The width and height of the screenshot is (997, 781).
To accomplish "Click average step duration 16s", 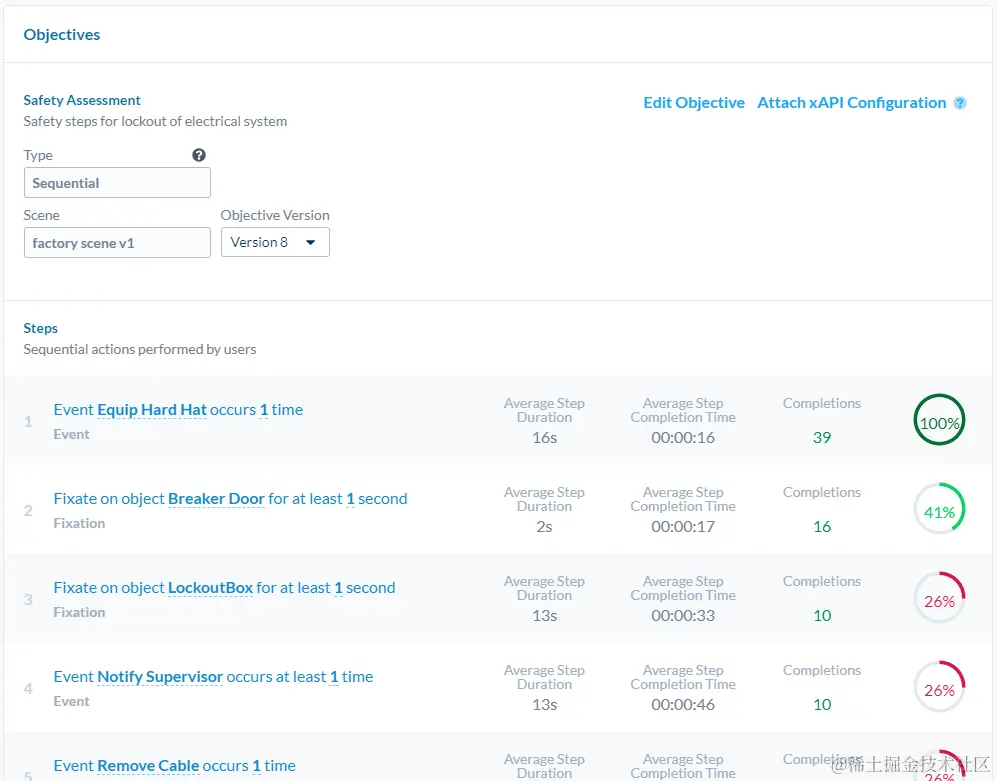I will pyautogui.click(x=544, y=438).
